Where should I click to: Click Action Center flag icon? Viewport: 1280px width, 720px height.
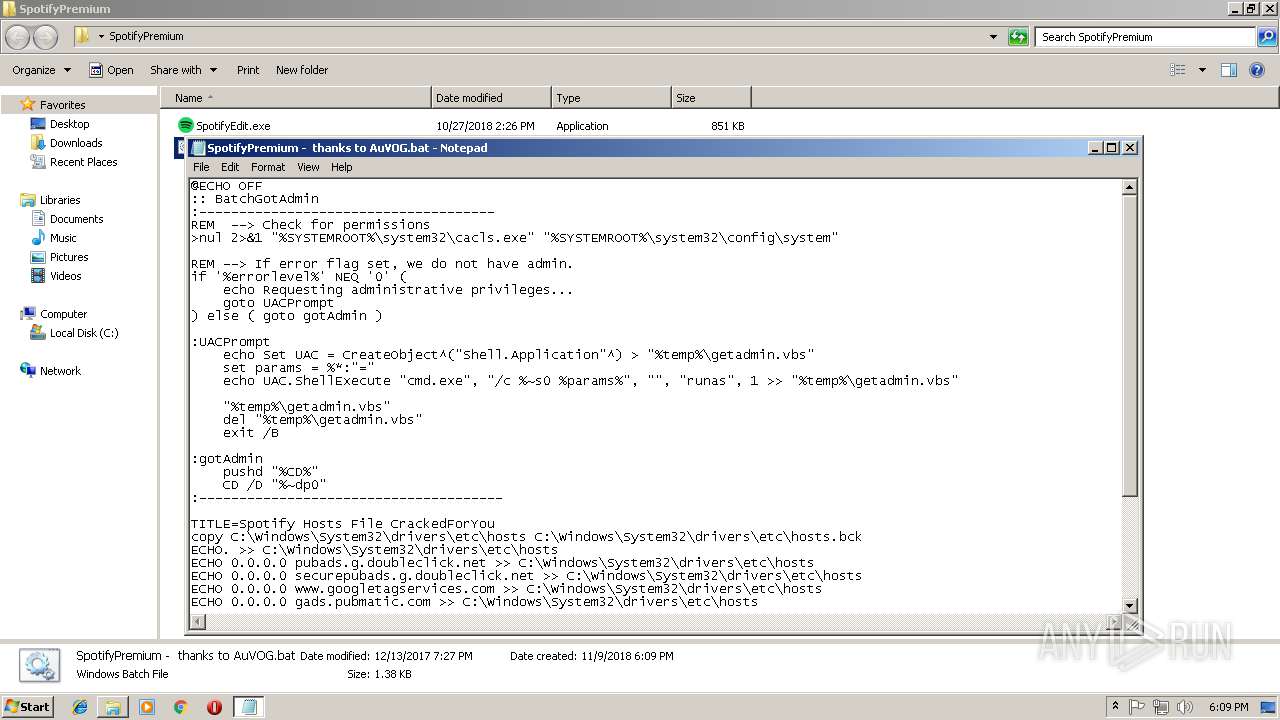pyautogui.click(x=1139, y=707)
